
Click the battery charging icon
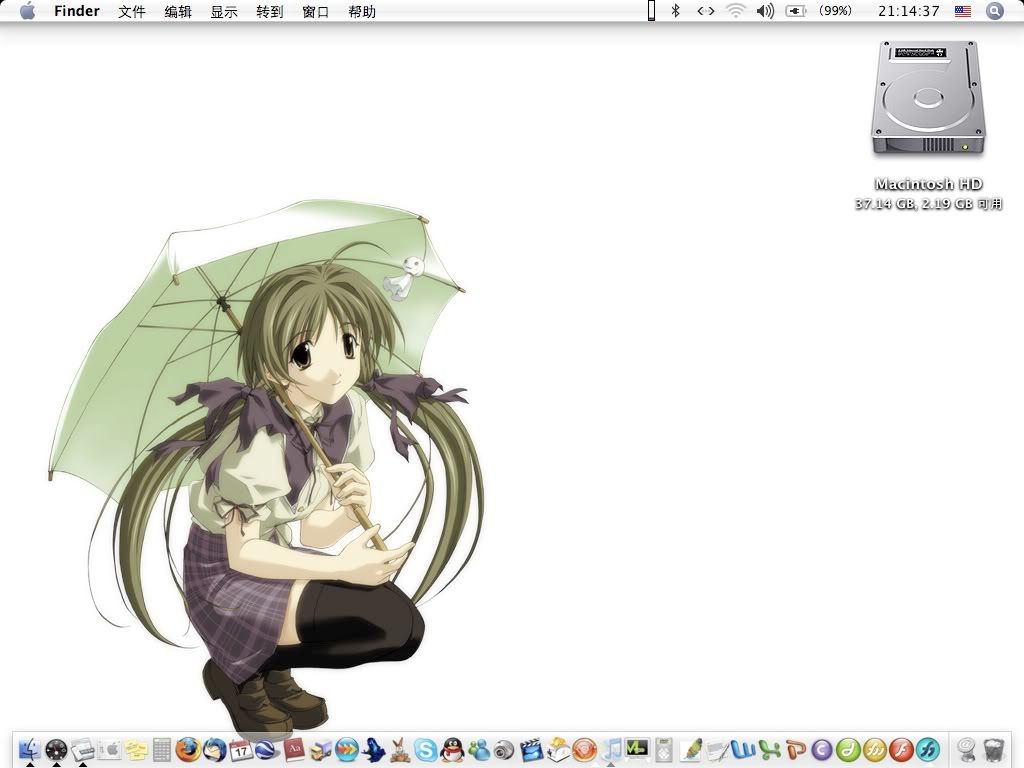[x=795, y=10]
